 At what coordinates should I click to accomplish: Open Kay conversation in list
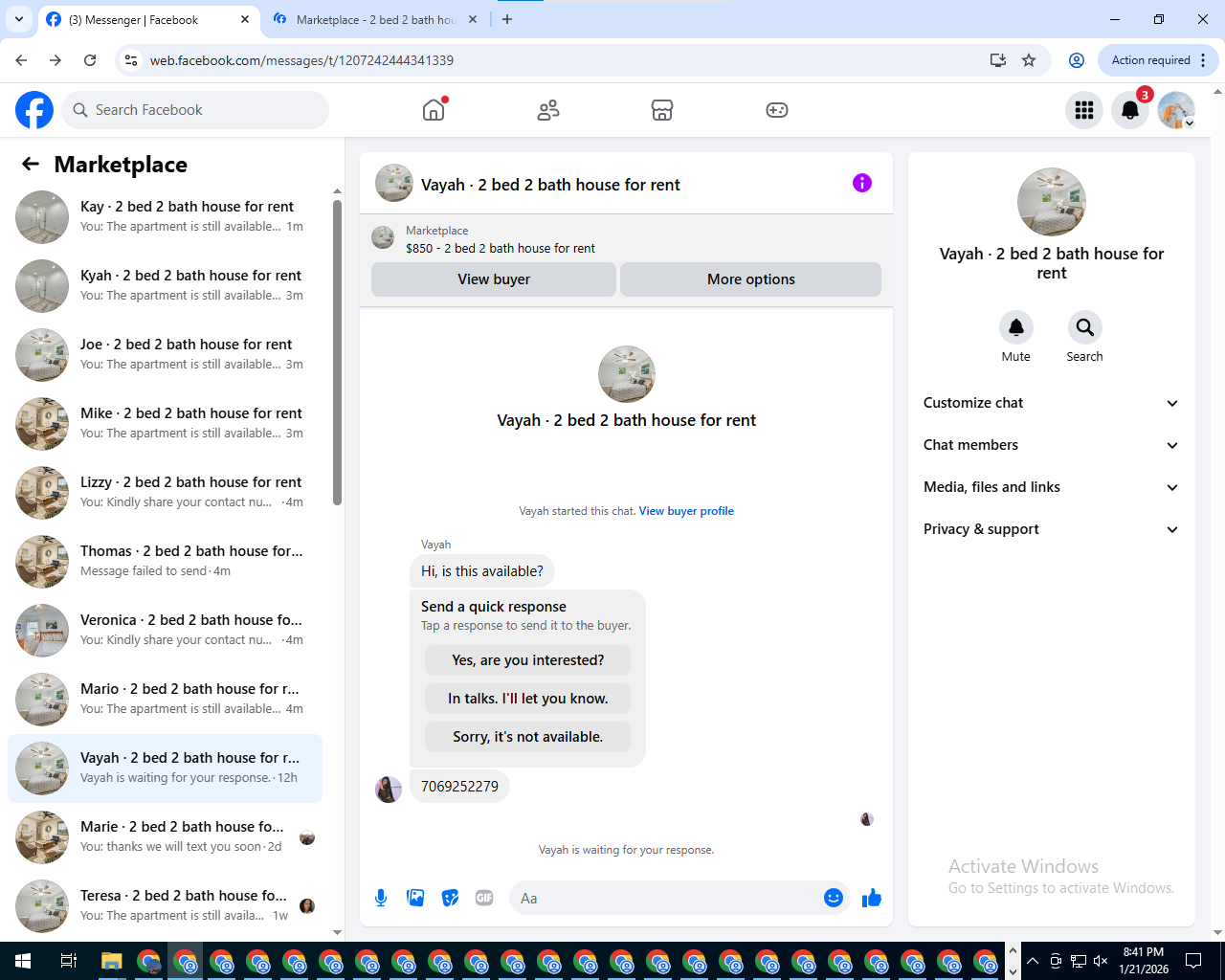click(x=165, y=216)
